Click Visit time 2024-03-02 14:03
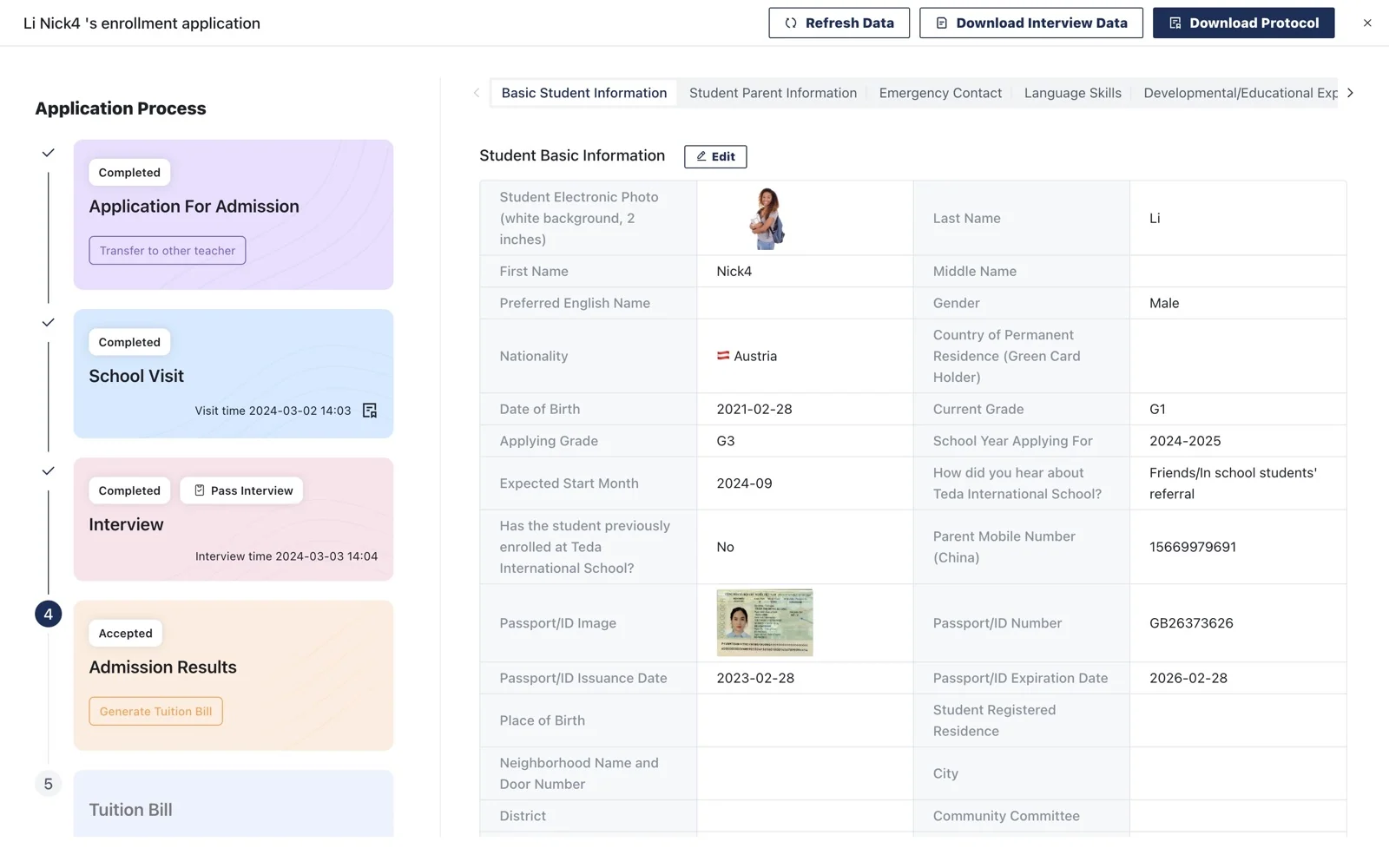 273,411
